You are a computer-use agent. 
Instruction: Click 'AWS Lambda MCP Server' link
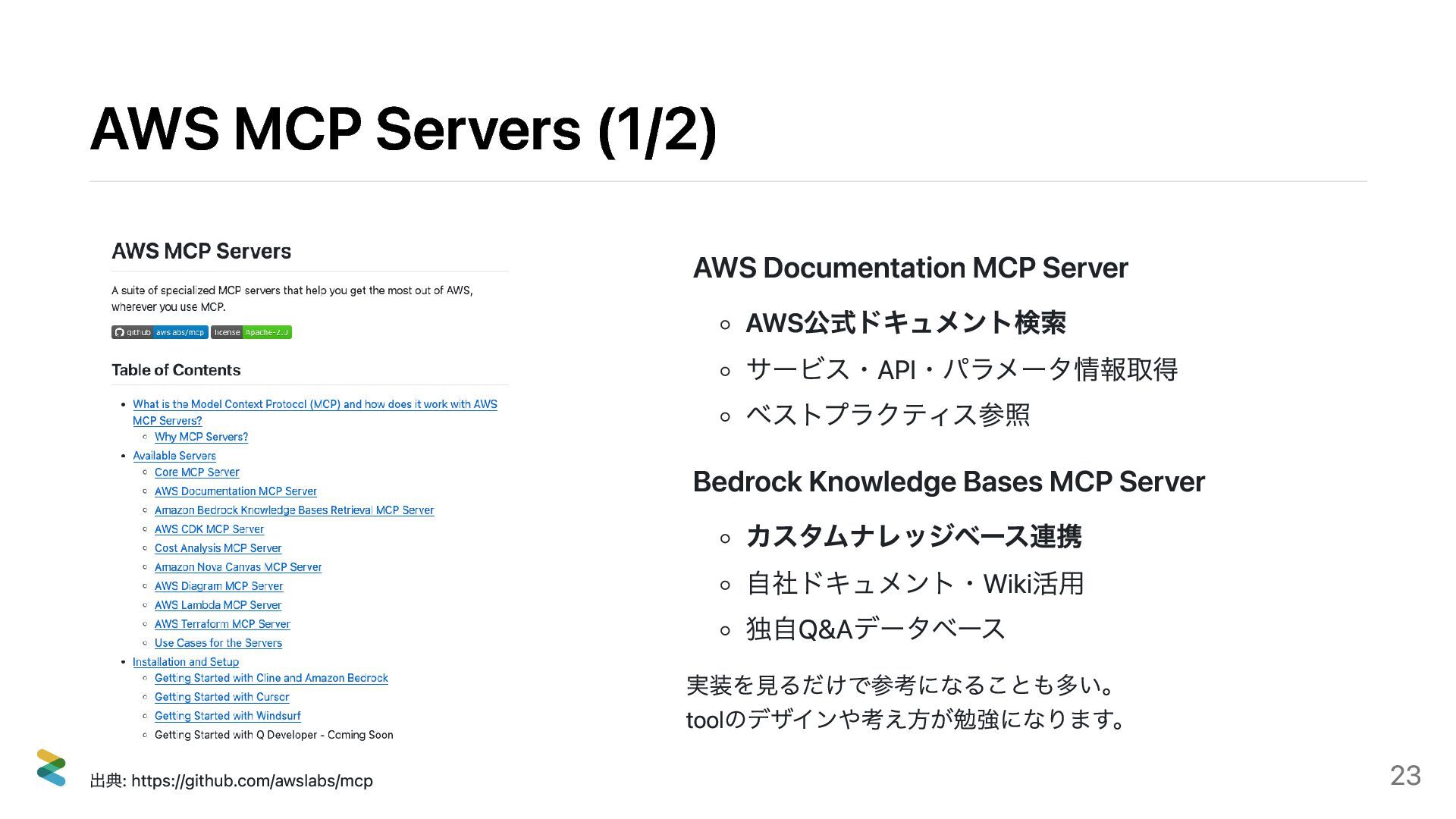(218, 605)
